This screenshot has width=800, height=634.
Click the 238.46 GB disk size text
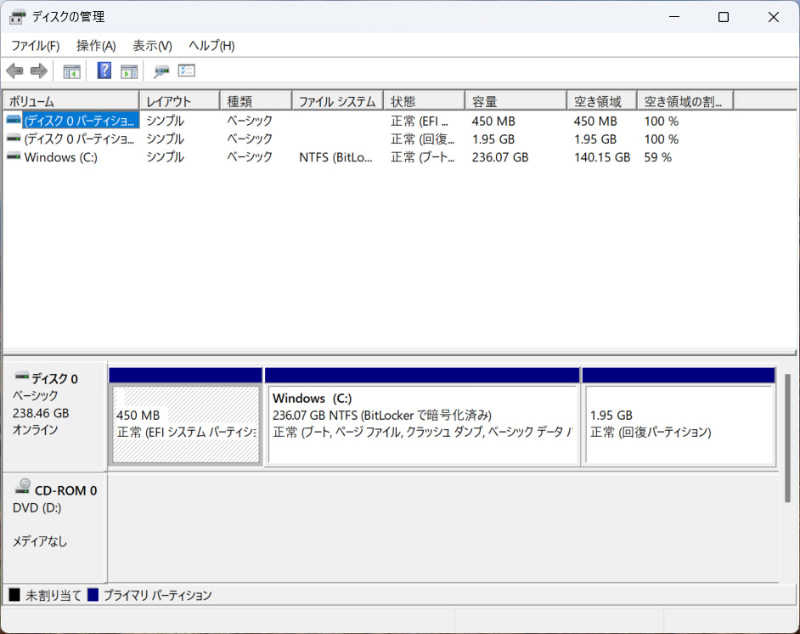point(41,413)
